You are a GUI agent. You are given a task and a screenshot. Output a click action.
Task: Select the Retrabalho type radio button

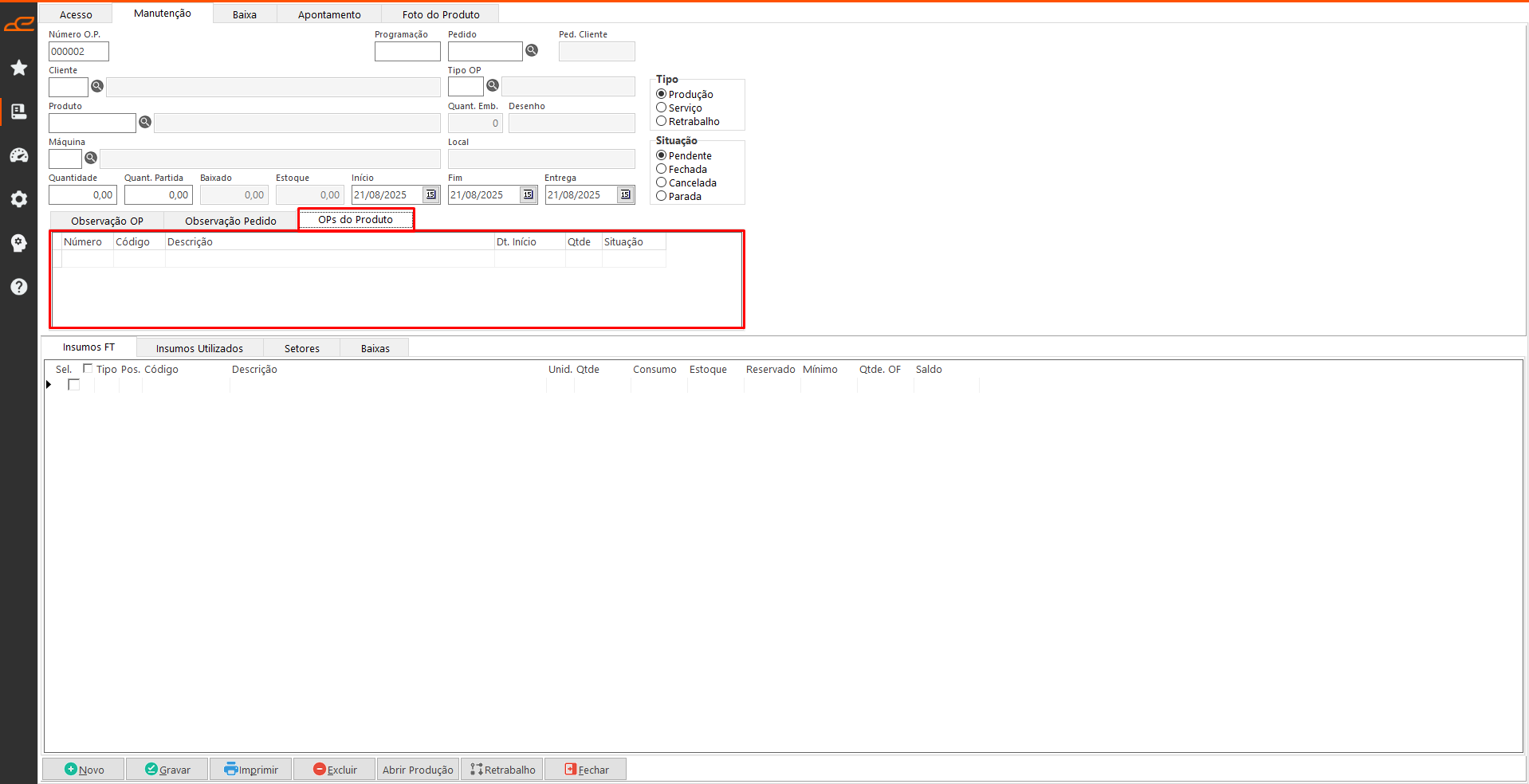(662, 121)
